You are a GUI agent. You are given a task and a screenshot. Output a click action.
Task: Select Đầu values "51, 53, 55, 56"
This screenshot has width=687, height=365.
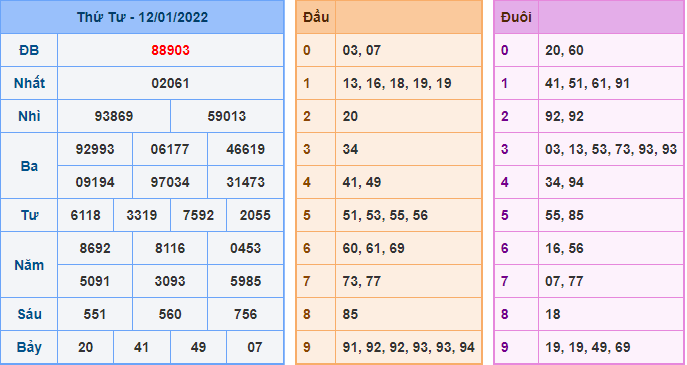click(386, 215)
